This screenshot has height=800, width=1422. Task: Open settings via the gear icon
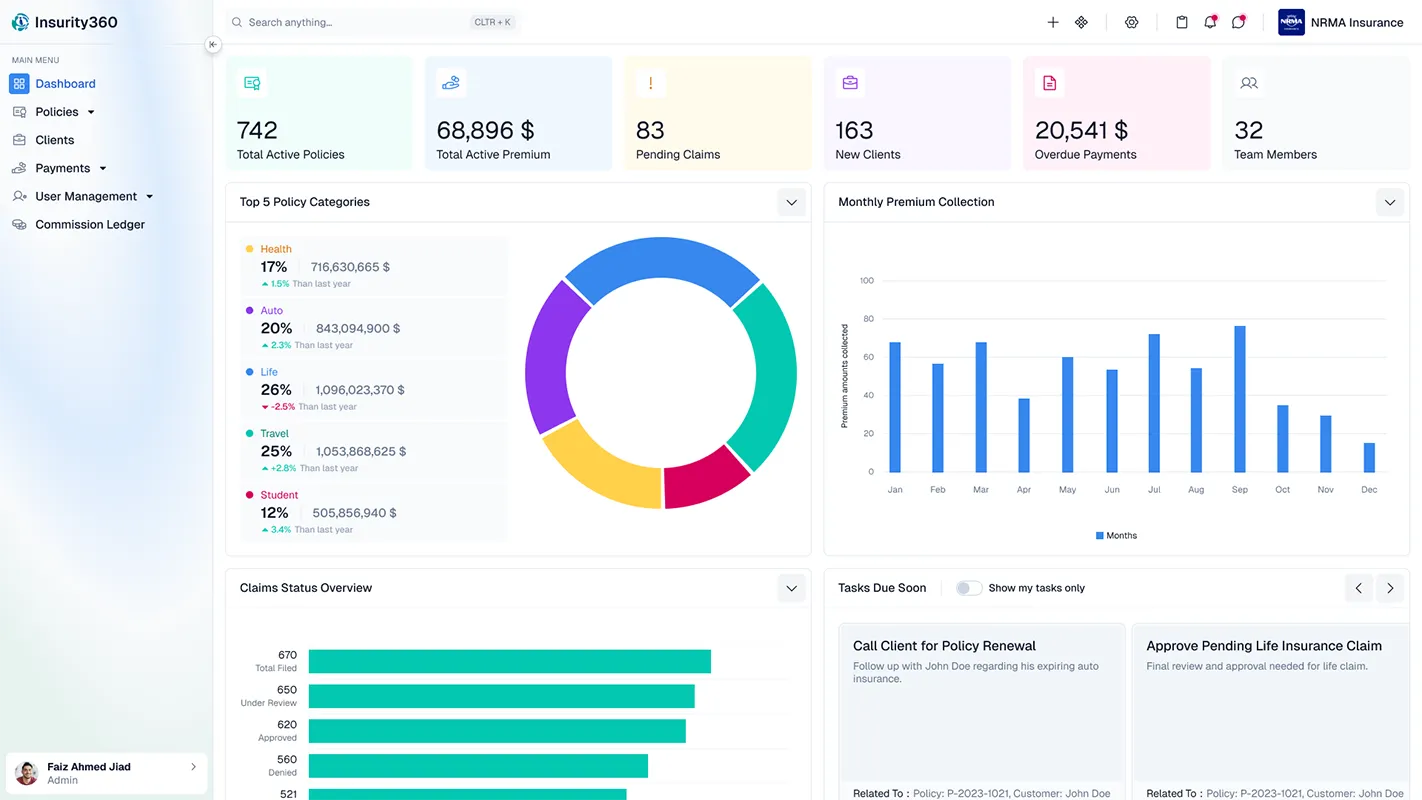1131,21
